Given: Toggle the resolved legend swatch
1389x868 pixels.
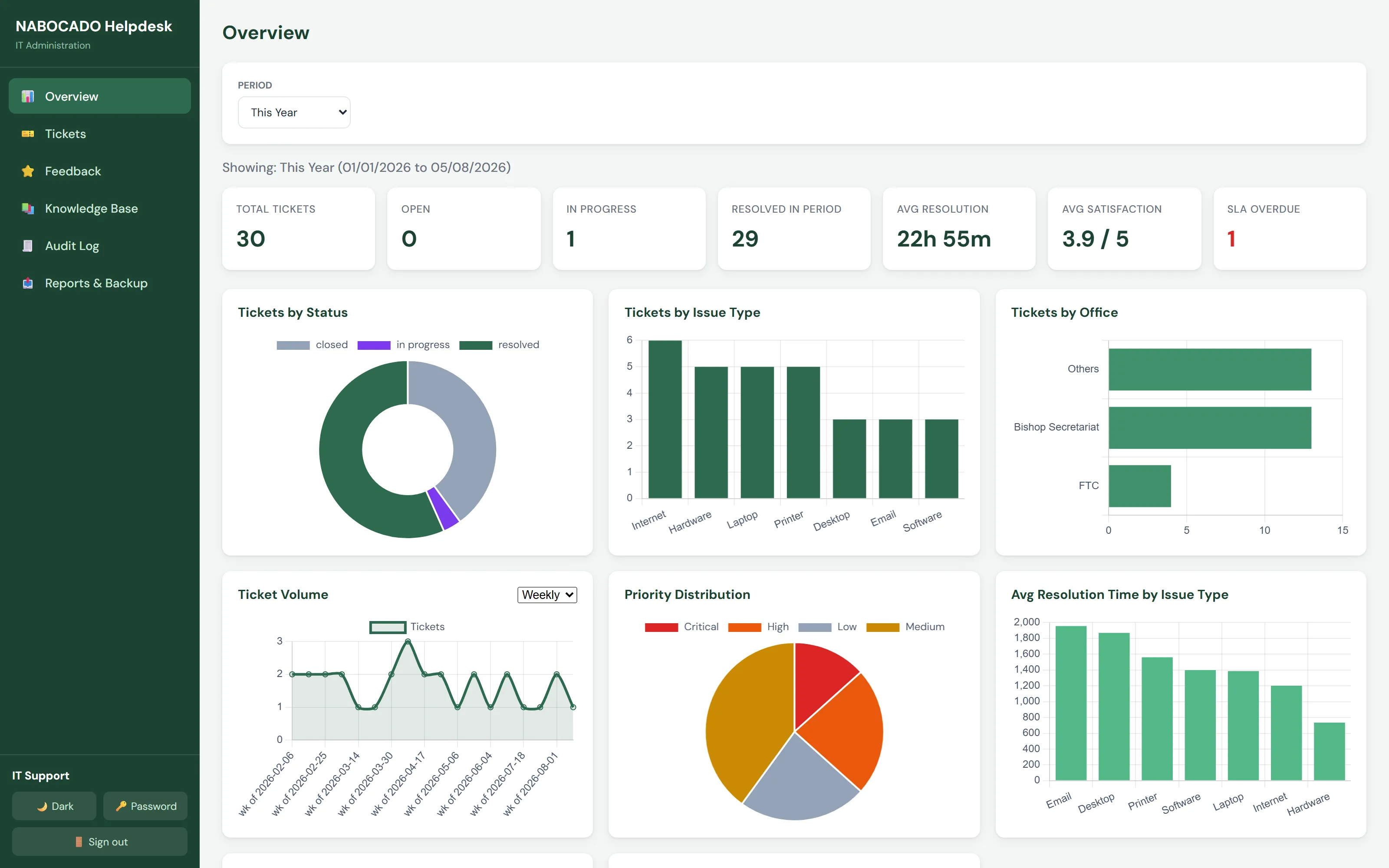Looking at the screenshot, I should [x=476, y=345].
